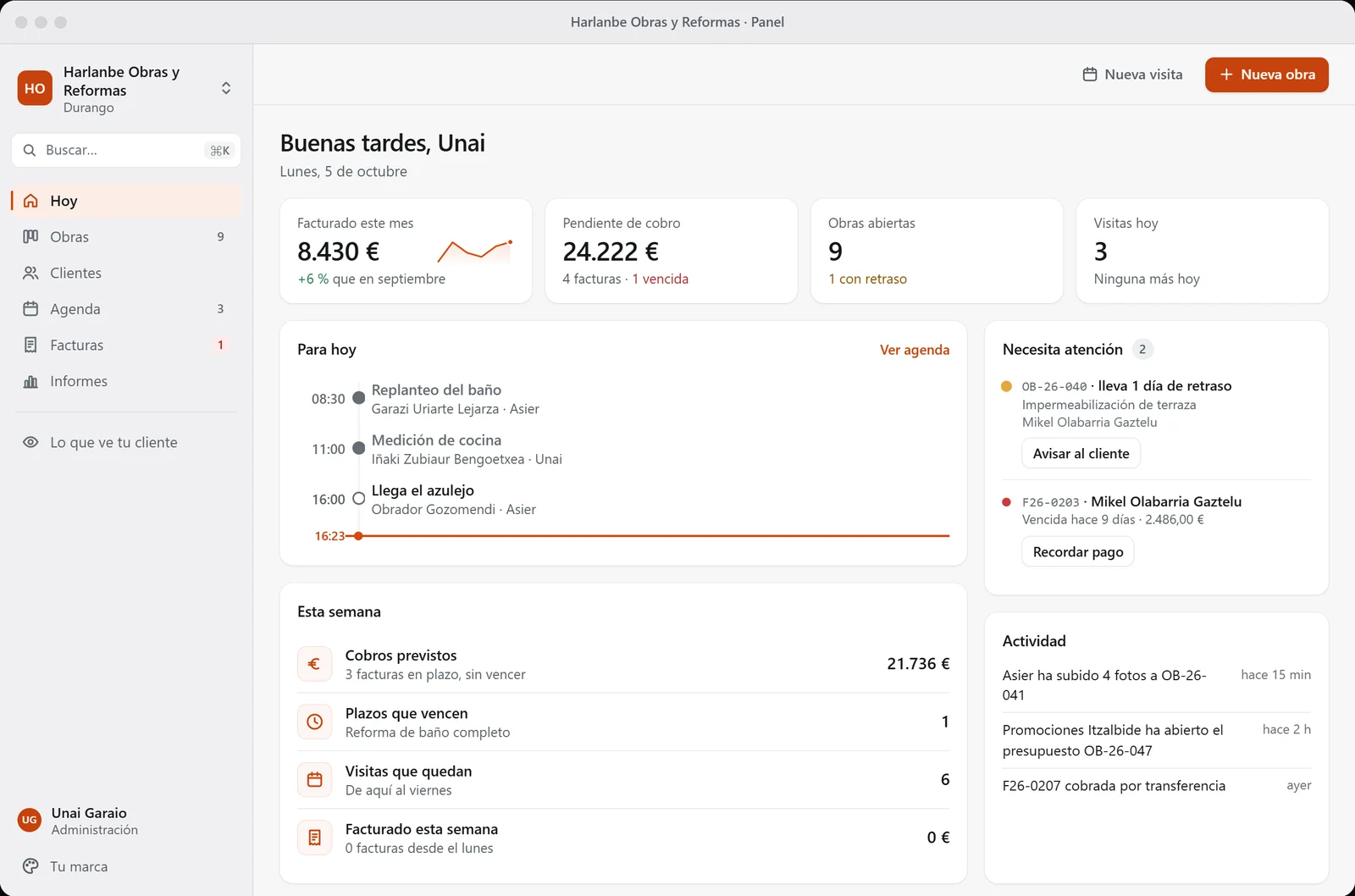Image resolution: width=1355 pixels, height=896 pixels.
Task: Click the Buscar search field
Action: tap(126, 150)
